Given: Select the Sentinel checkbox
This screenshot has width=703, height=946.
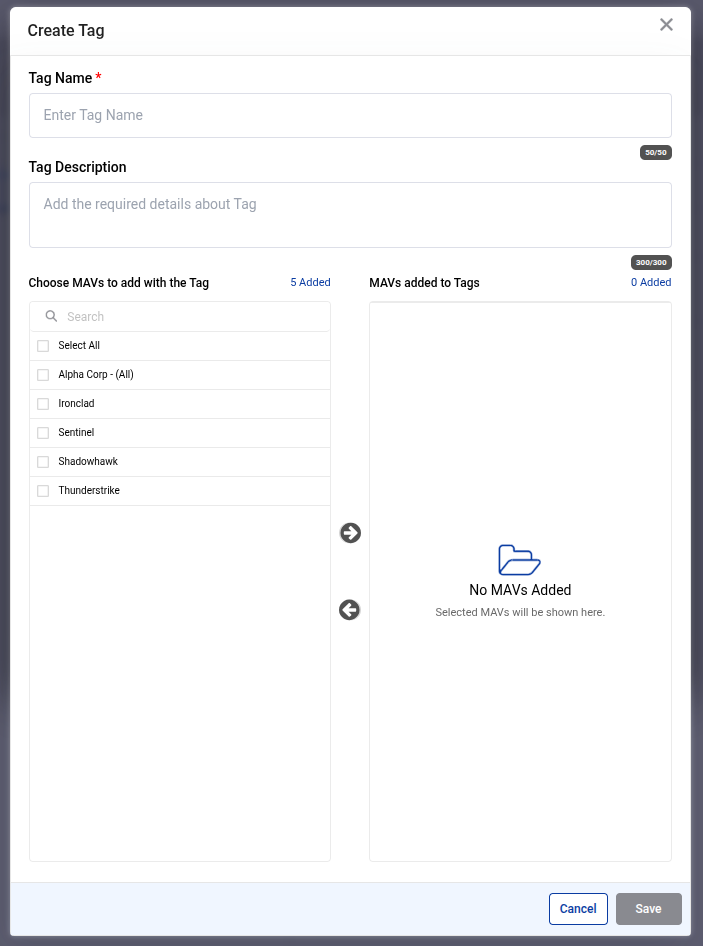Looking at the screenshot, I should click(43, 433).
